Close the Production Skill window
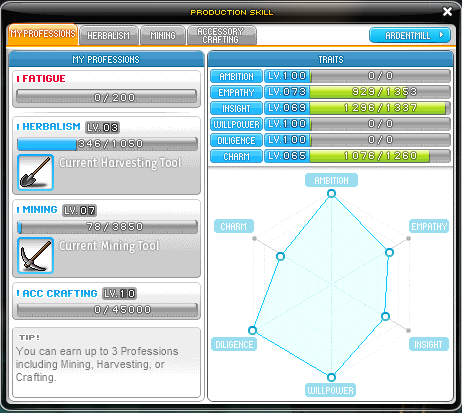Image resolution: width=462 pixels, height=413 pixels. click(x=447, y=12)
